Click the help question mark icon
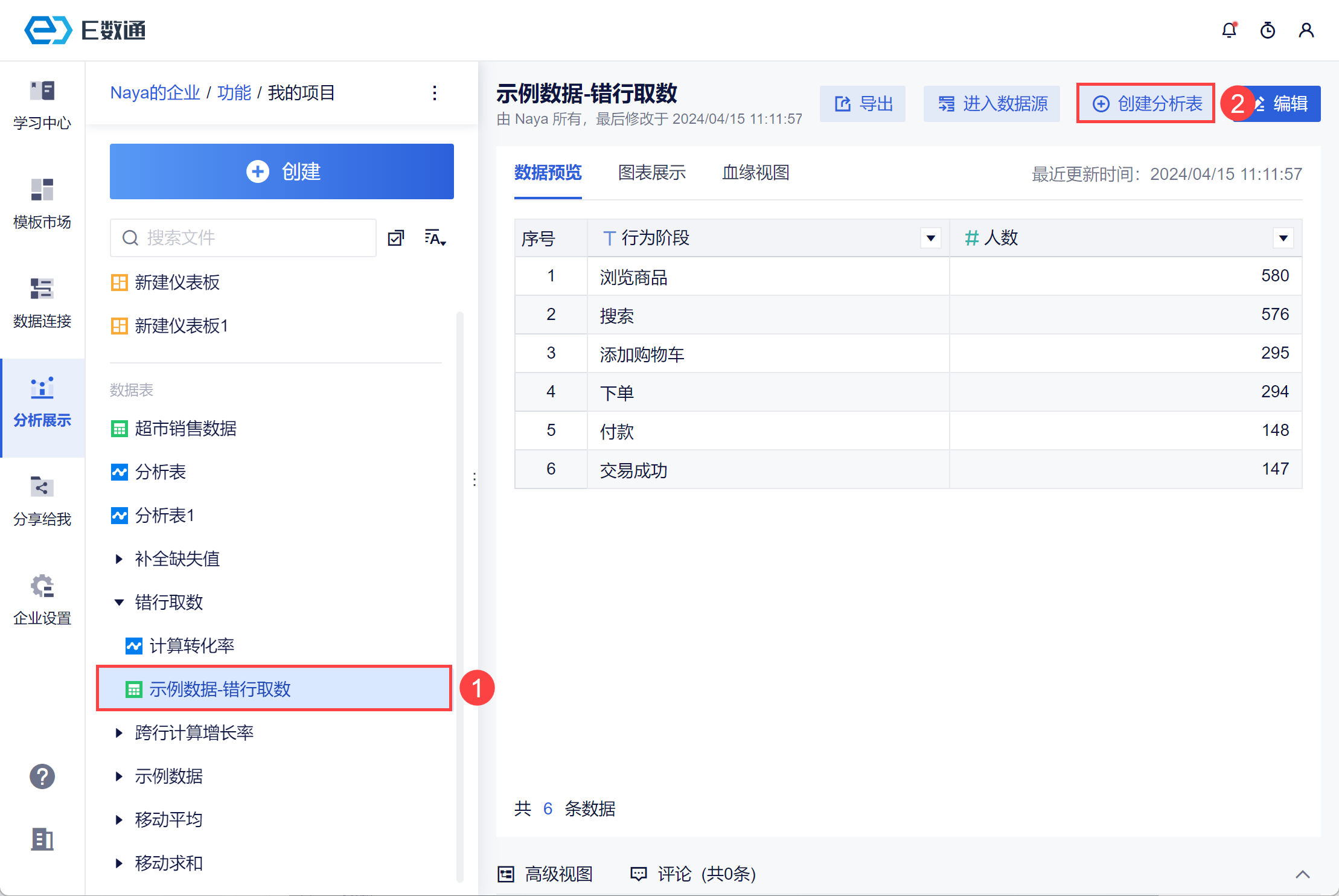The width and height of the screenshot is (1339, 896). point(42,776)
